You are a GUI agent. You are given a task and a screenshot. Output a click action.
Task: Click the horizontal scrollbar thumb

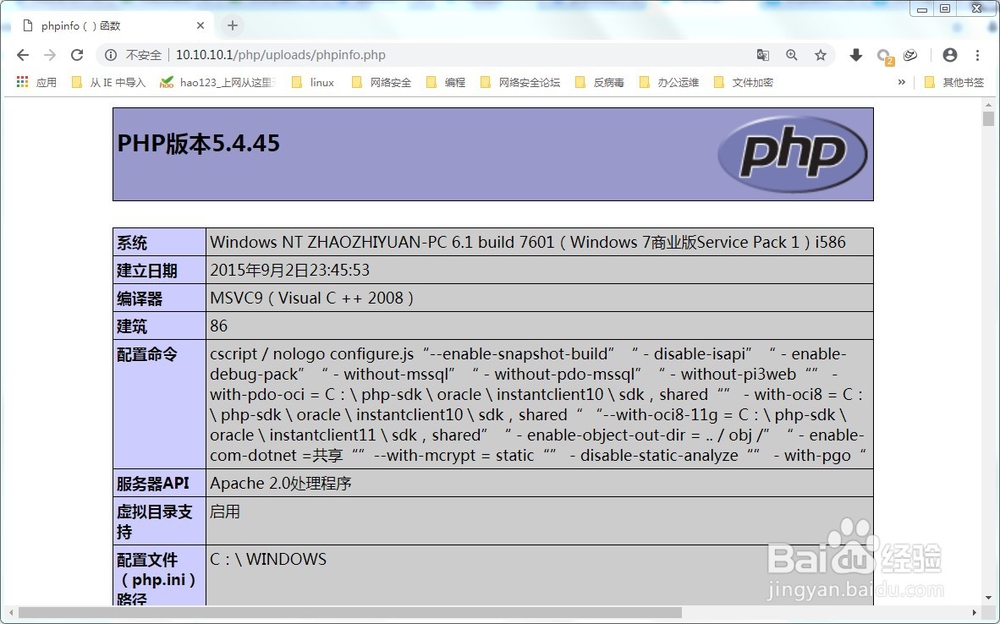click(350, 613)
